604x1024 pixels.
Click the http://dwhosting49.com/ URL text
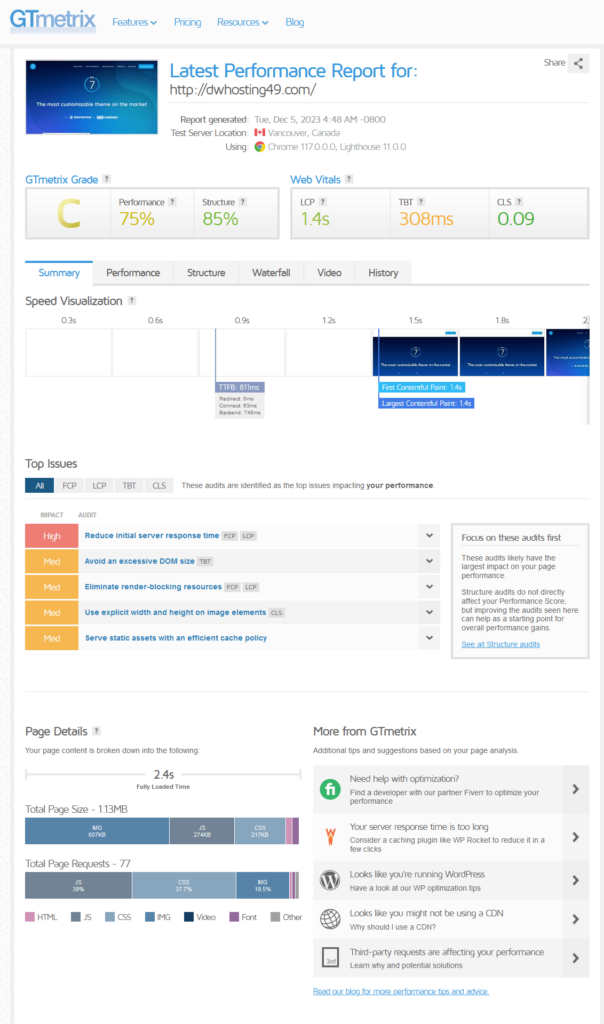243,90
